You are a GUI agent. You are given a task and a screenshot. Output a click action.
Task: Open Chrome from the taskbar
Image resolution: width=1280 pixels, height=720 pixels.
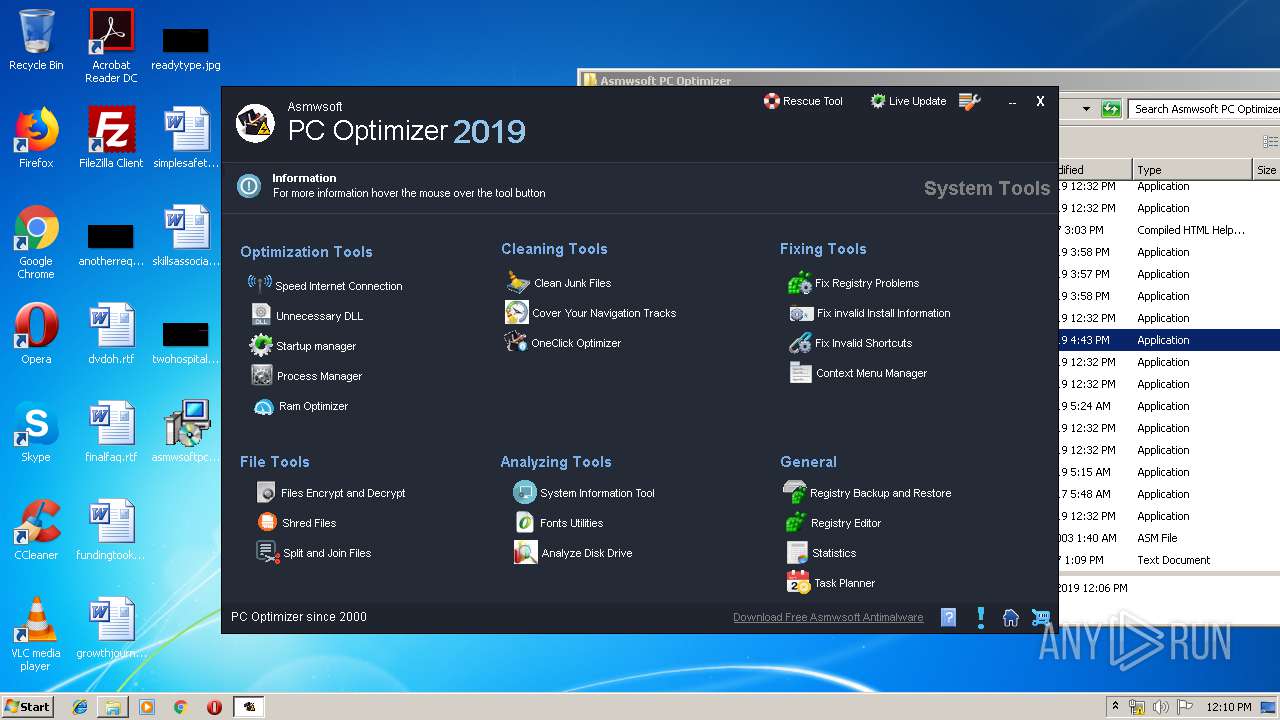(180, 707)
